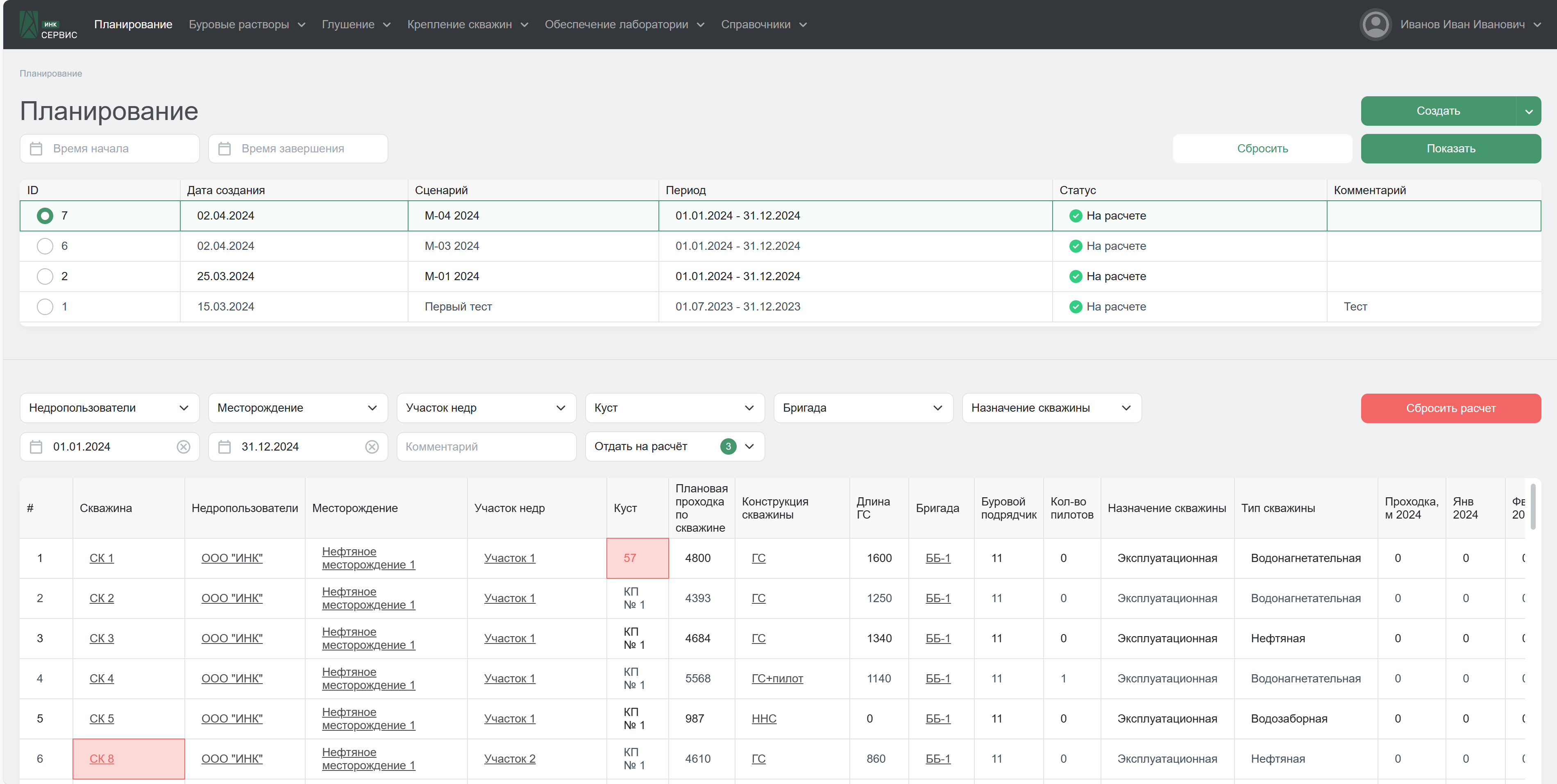1557x784 pixels.
Task: Click the red Сбросить расчет button
Action: [x=1450, y=409]
